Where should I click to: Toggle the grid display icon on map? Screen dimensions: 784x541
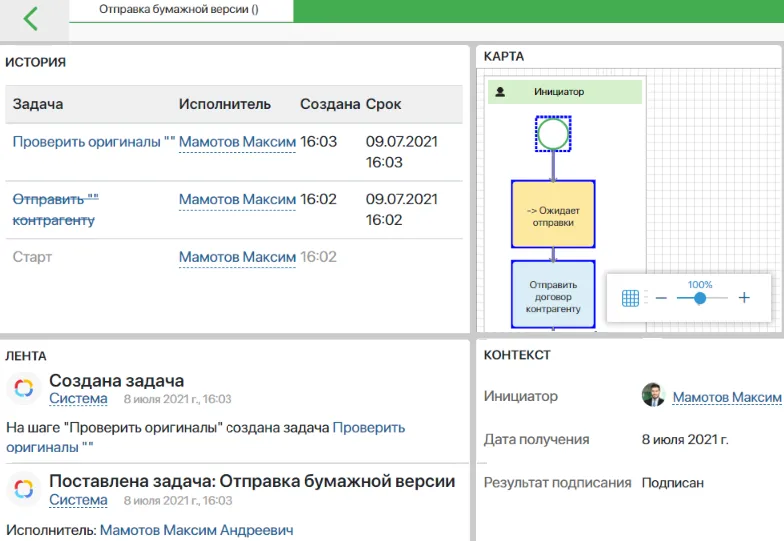pos(630,298)
